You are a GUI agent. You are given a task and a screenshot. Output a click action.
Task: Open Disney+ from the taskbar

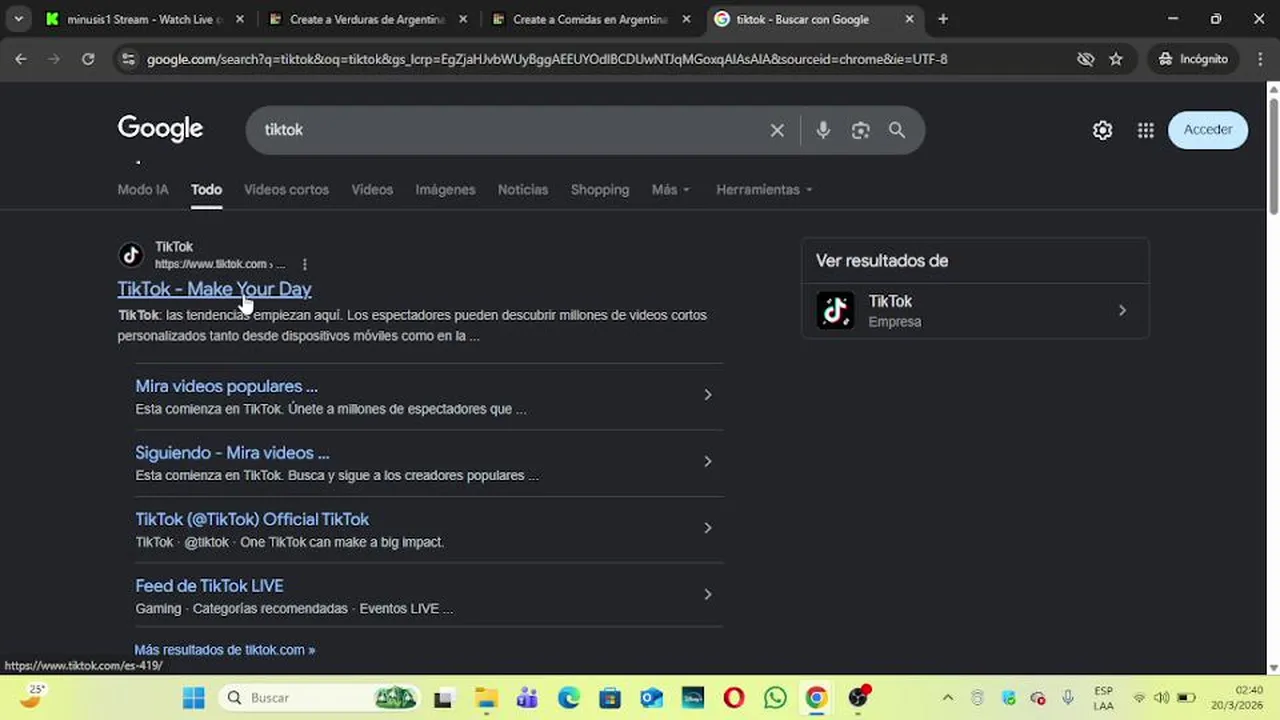coord(693,697)
